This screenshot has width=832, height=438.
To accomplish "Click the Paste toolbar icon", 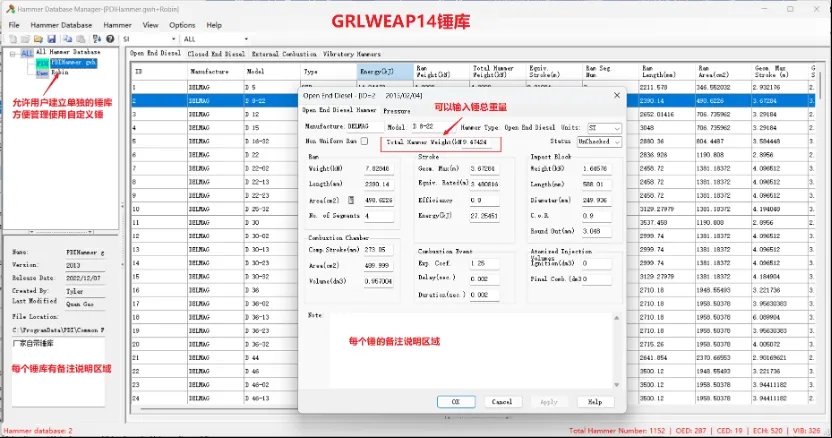I will [x=80, y=39].
